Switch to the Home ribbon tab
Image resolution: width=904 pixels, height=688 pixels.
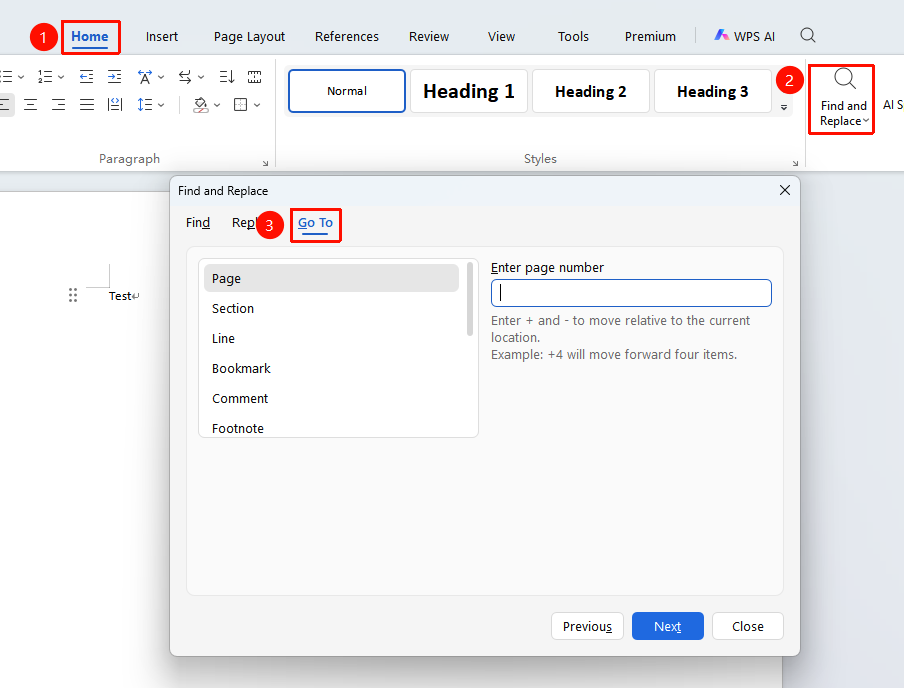(x=90, y=36)
